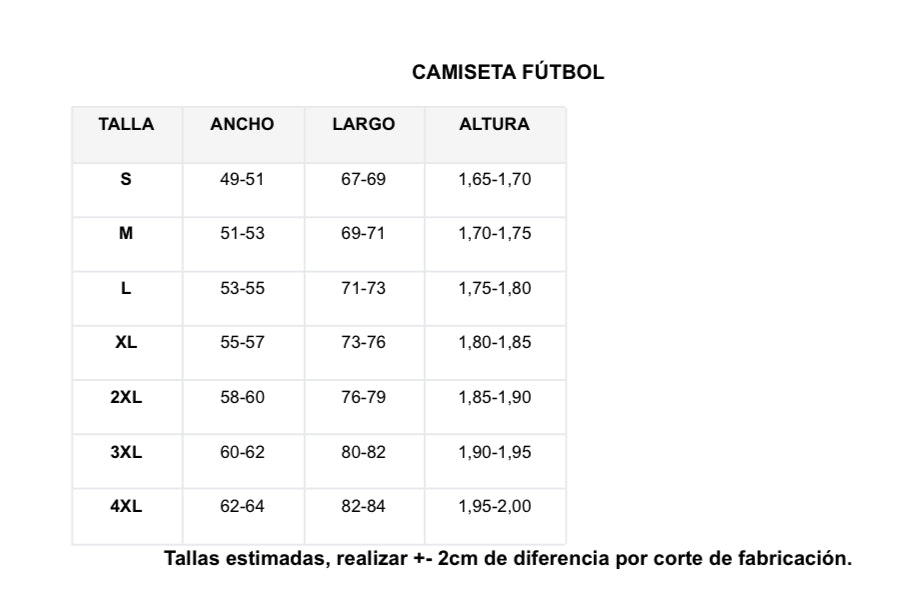The width and height of the screenshot is (898, 611).
Task: Select the 1,90-1,95 height cell
Action: pyautogui.click(x=494, y=452)
